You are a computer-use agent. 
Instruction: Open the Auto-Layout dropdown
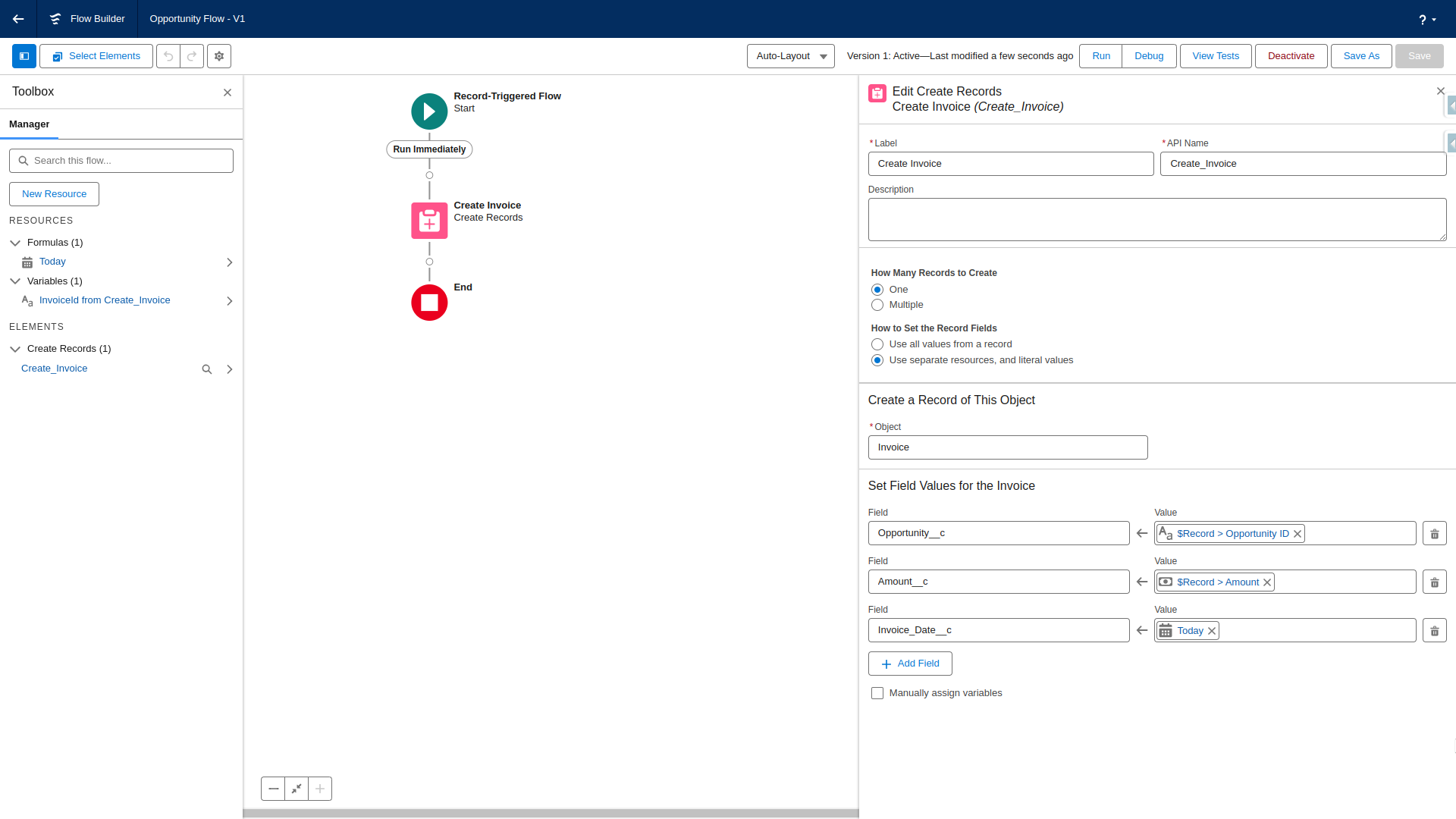790,56
